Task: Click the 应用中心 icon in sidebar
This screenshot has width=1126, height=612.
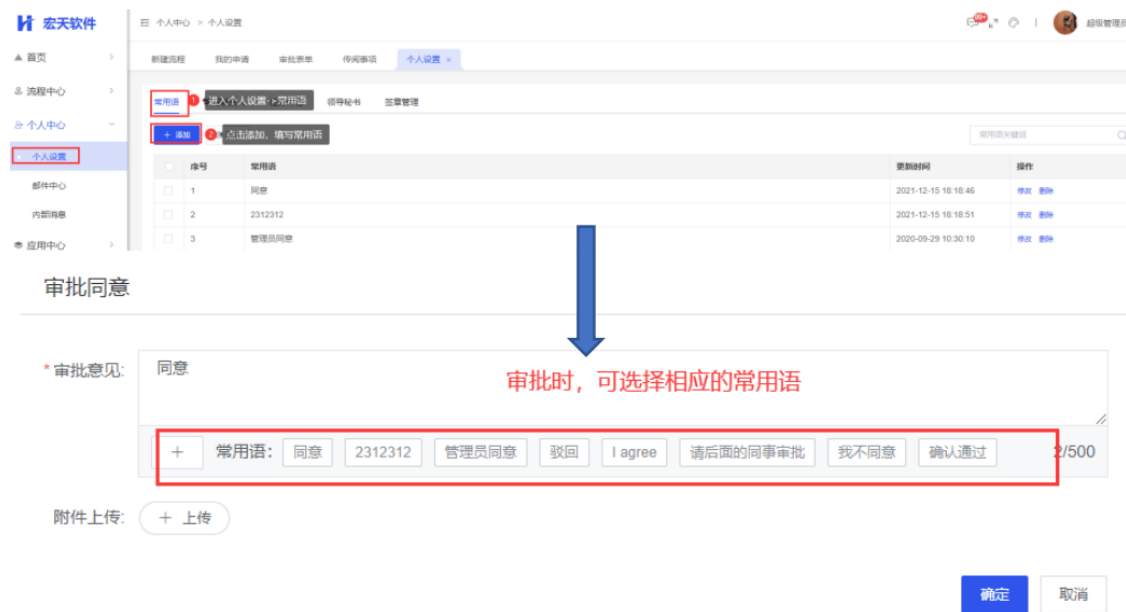Action: [x=19, y=246]
